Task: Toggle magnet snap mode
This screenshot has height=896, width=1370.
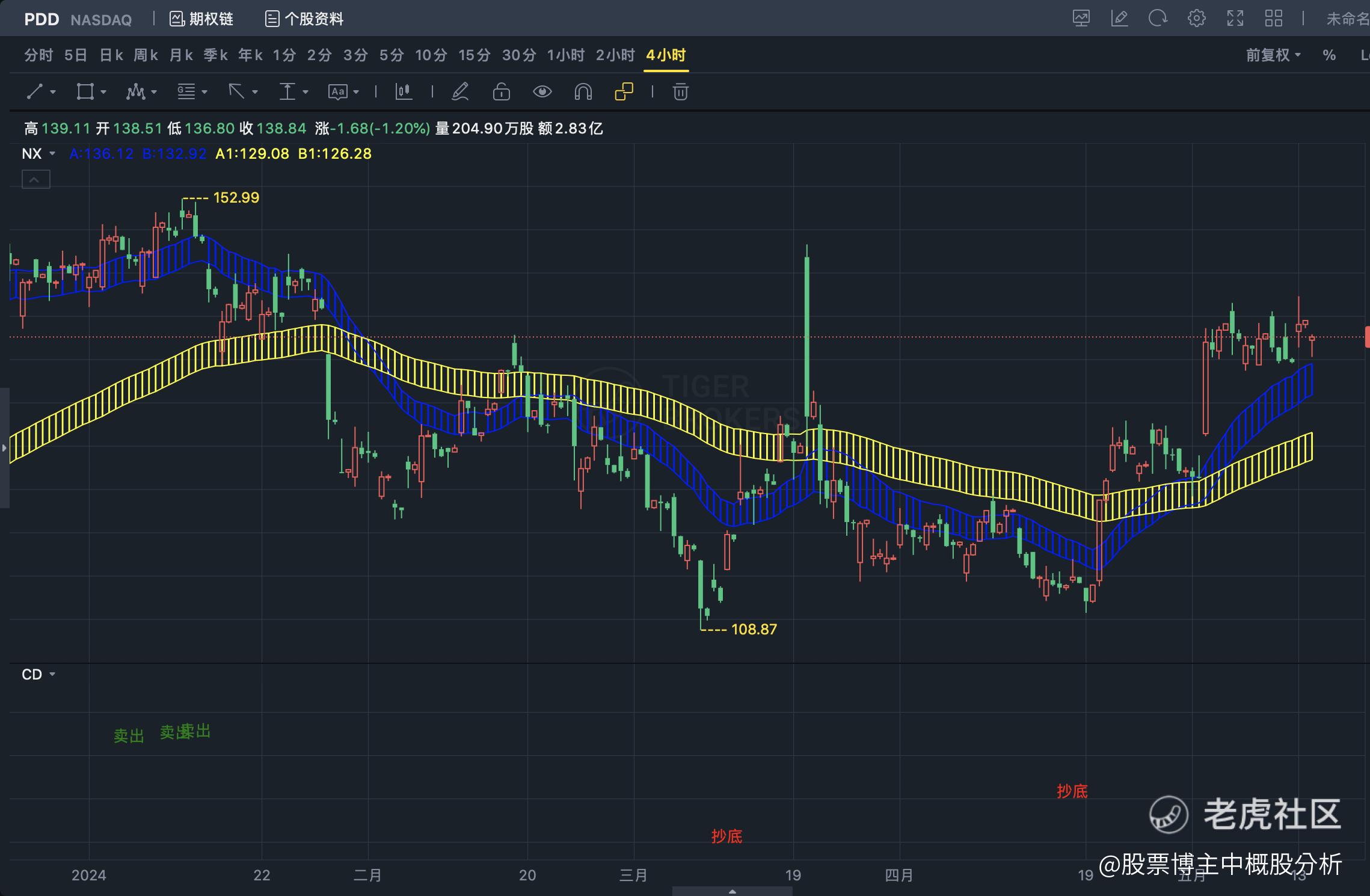Action: (583, 92)
